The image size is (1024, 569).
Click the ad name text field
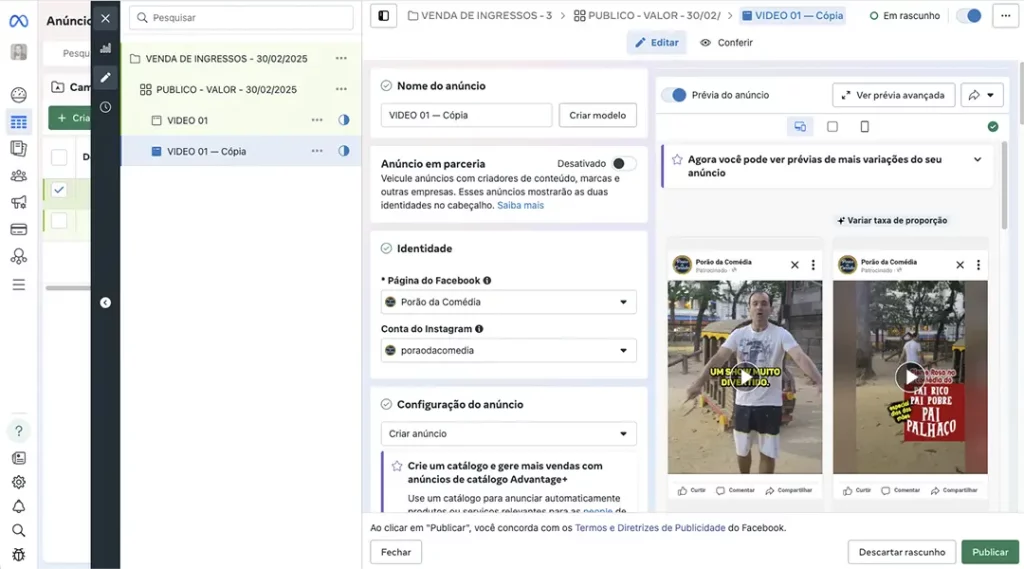click(x=466, y=115)
